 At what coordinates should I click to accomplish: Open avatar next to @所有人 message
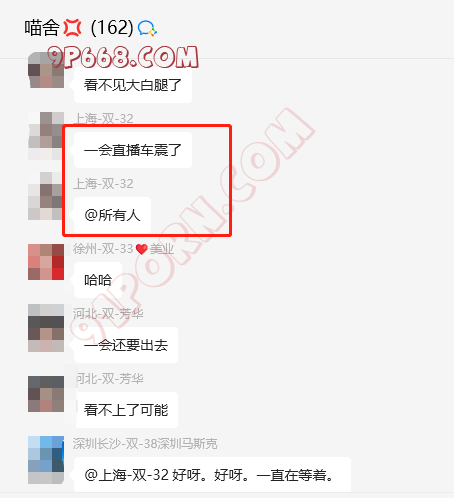pos(46,196)
